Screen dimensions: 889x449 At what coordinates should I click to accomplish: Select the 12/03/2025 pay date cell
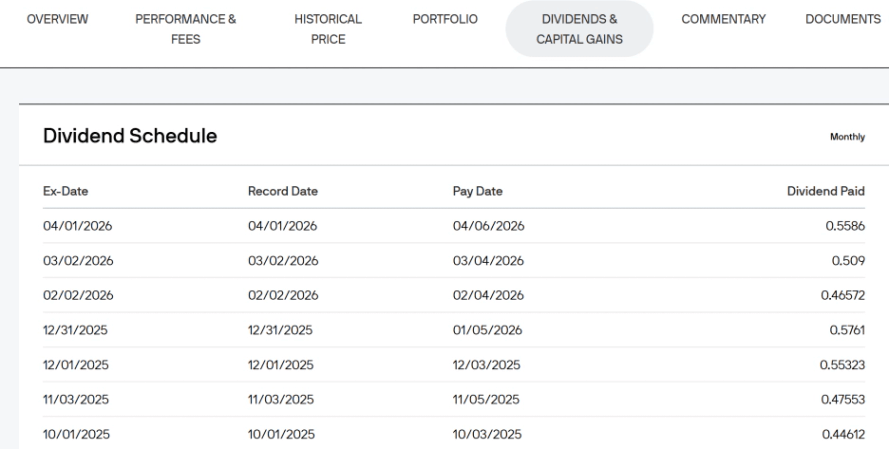click(x=488, y=364)
